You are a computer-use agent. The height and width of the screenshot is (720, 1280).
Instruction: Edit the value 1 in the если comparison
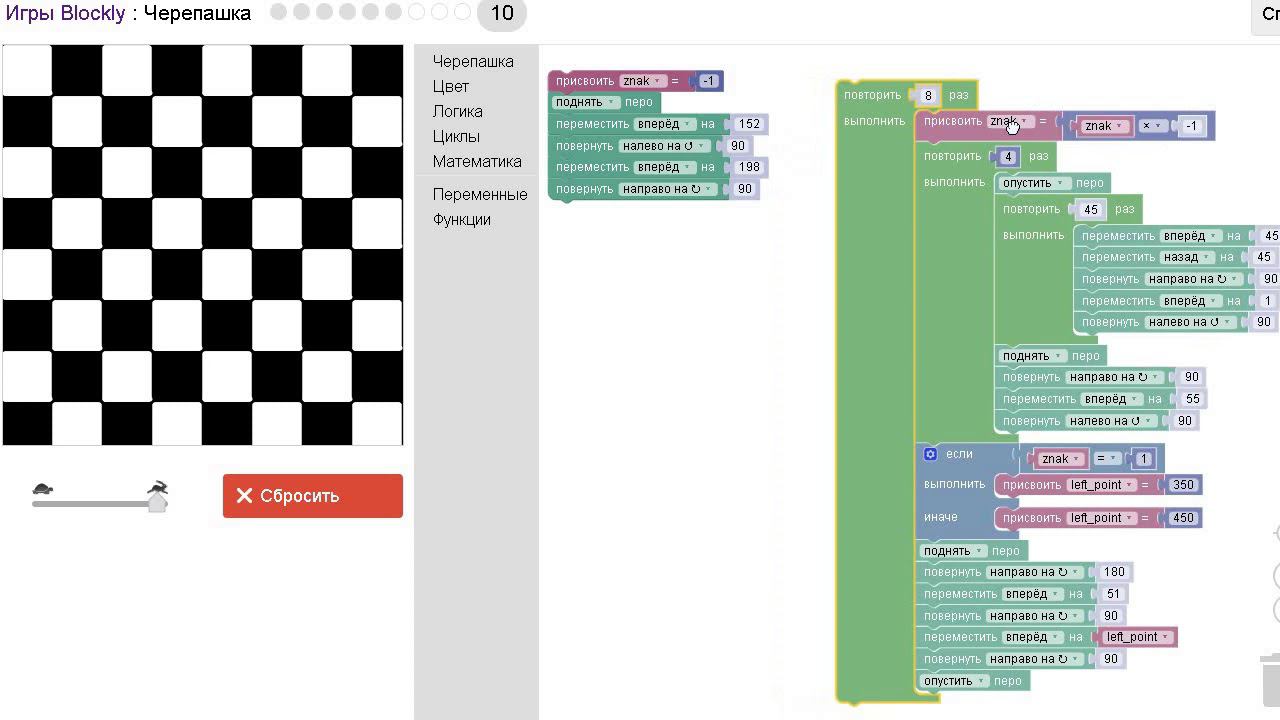click(x=1144, y=459)
